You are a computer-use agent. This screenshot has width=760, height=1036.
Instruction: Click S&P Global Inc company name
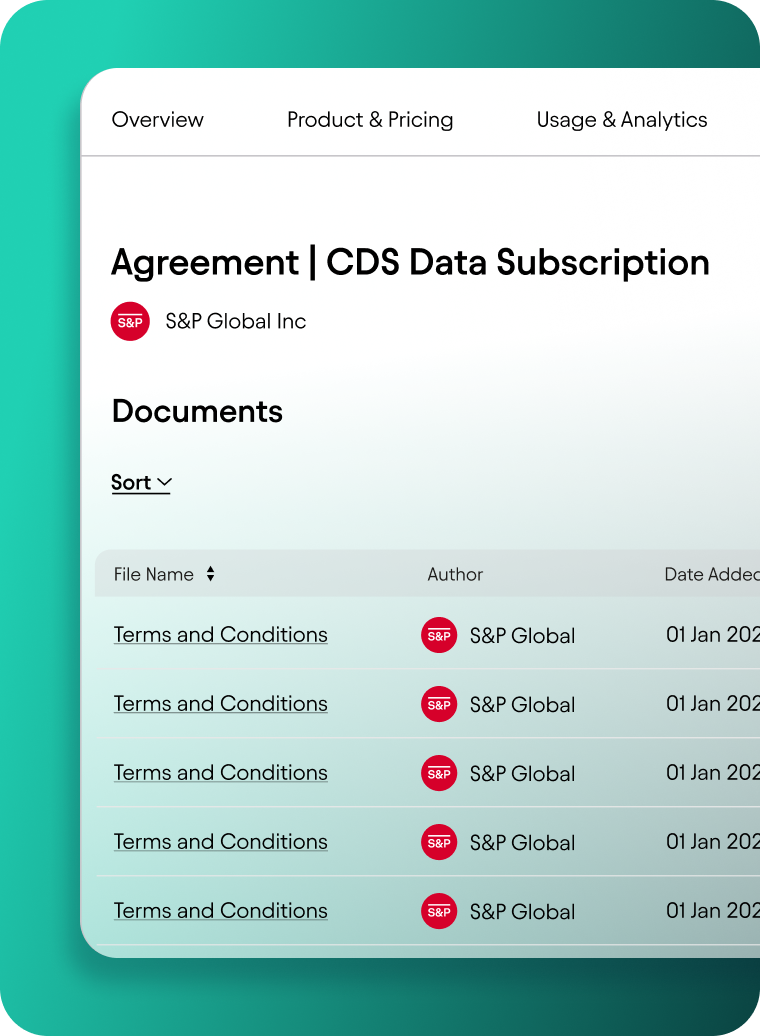point(236,321)
